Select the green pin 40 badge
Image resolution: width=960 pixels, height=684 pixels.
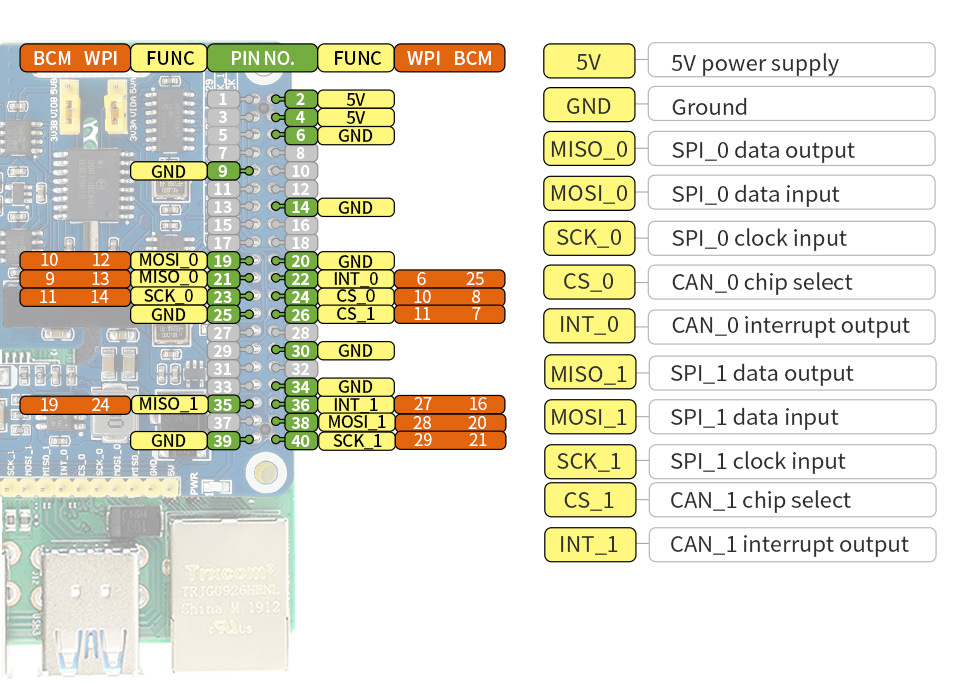pyautogui.click(x=300, y=441)
